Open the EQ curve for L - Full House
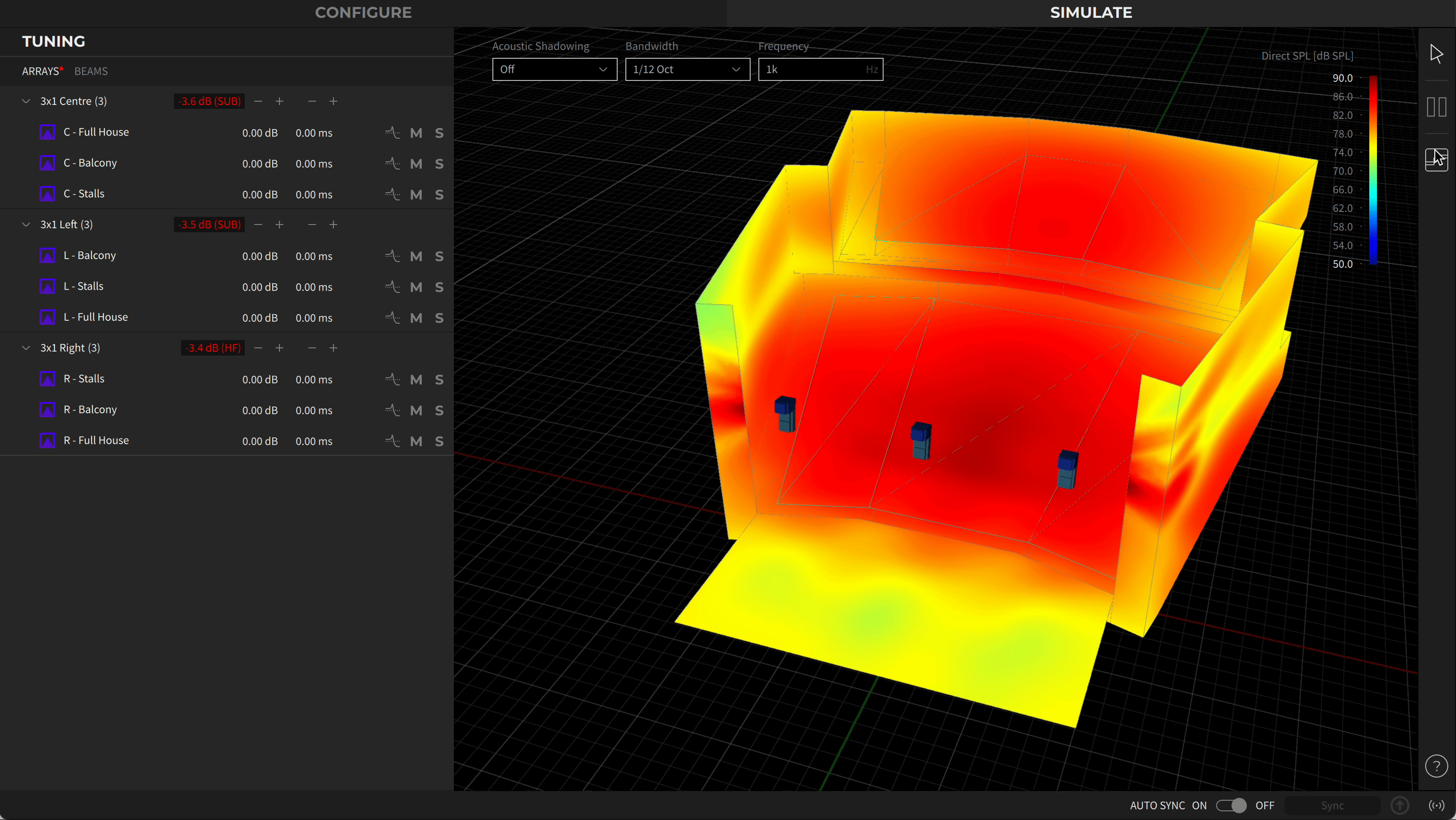 (392, 317)
